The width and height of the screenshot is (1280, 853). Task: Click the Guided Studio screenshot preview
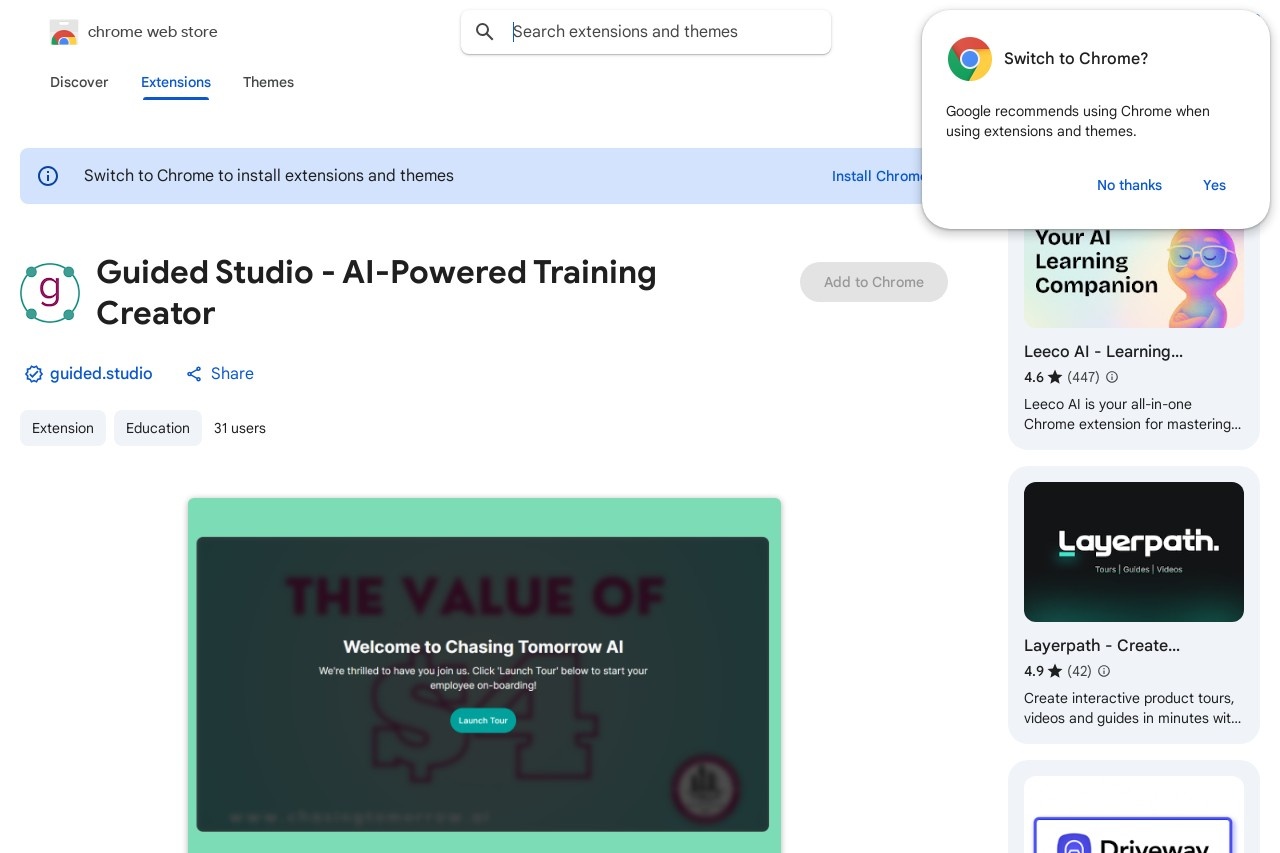click(x=484, y=676)
